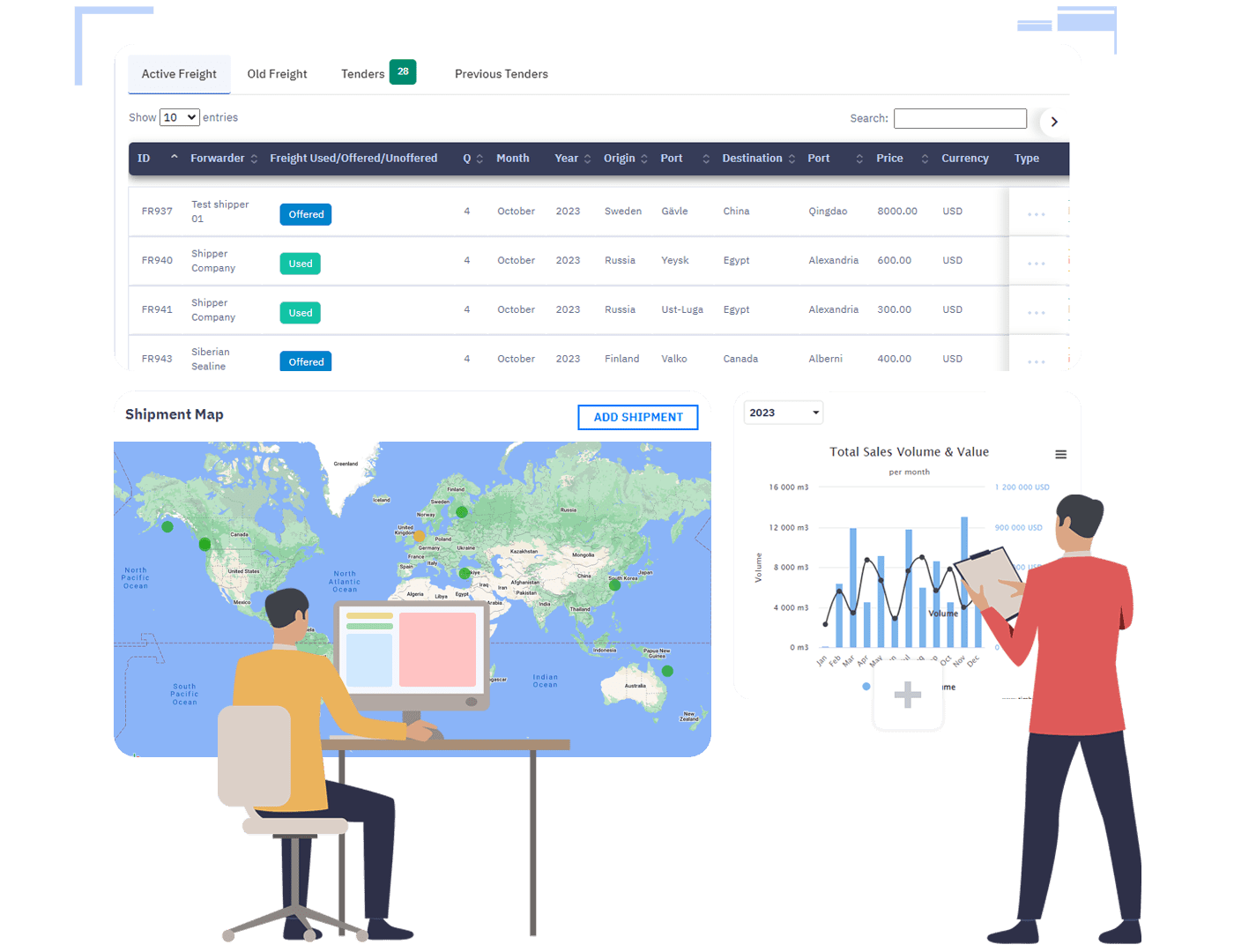Sort table by Forwarder column
This screenshot has height=952, width=1234.
224,159
